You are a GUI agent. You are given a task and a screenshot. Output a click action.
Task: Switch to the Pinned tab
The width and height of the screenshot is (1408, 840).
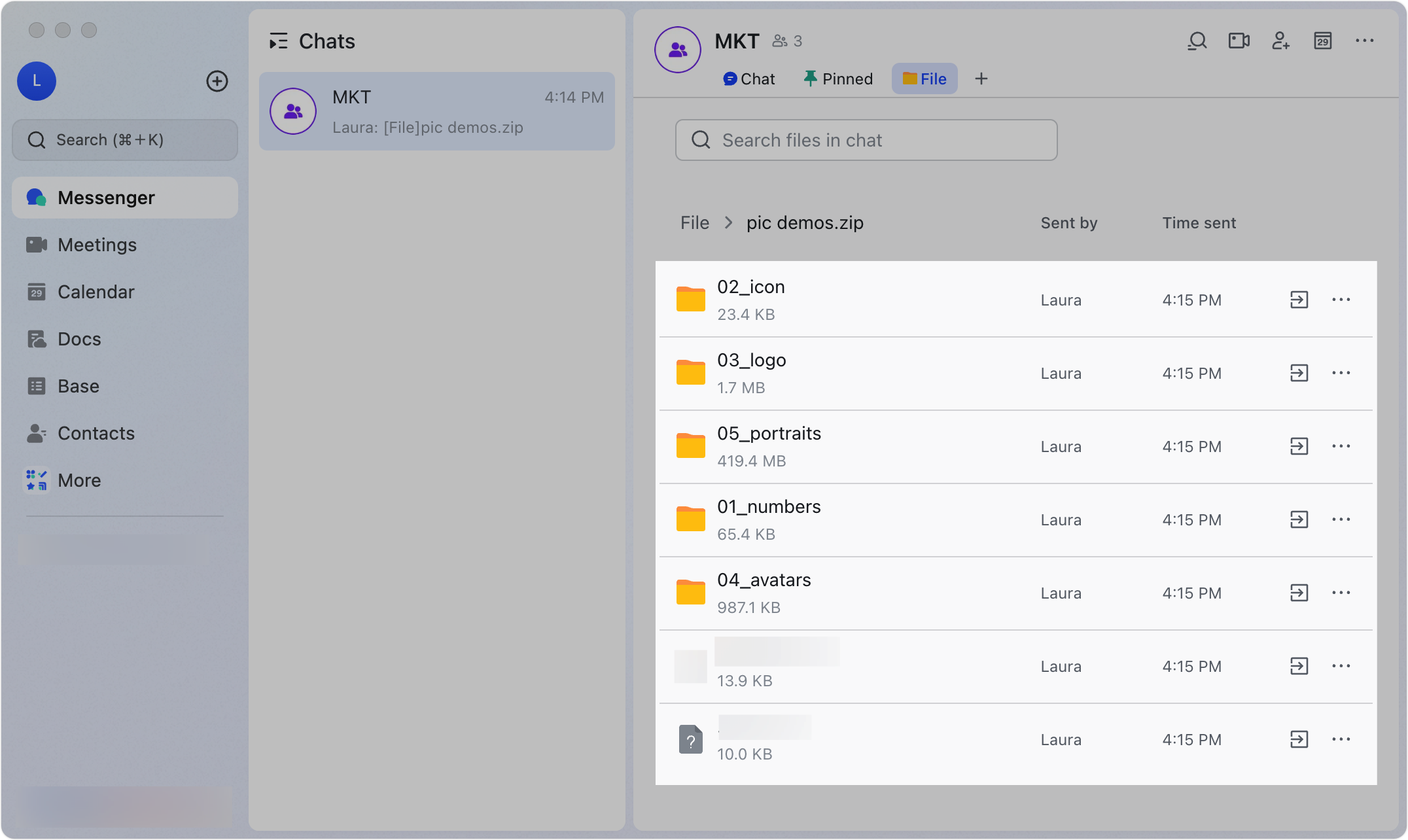point(838,79)
